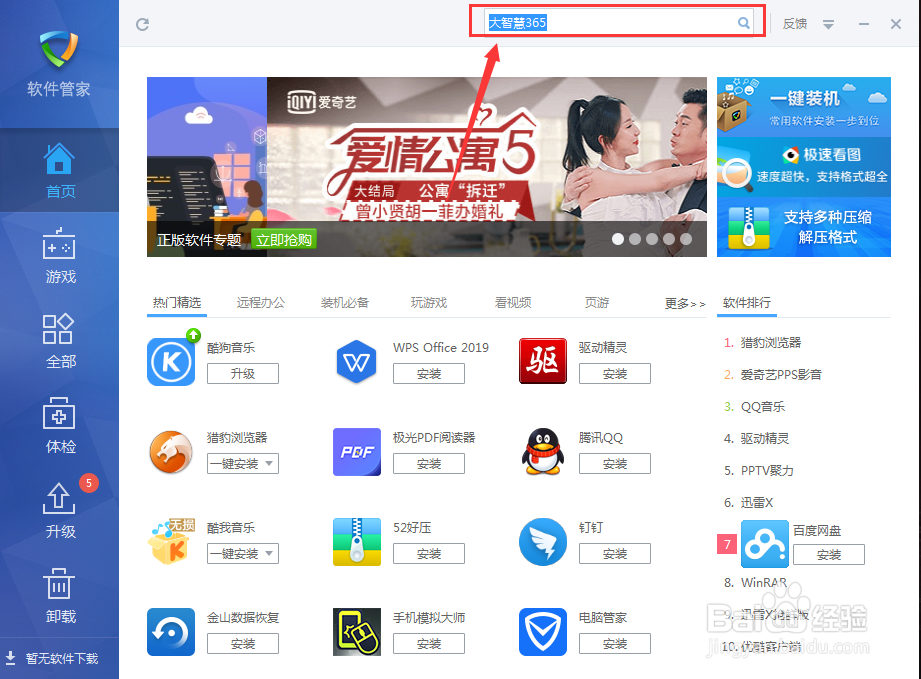921x679 pixels.
Task: Click the refresh icon in the top bar
Action: click(142, 24)
